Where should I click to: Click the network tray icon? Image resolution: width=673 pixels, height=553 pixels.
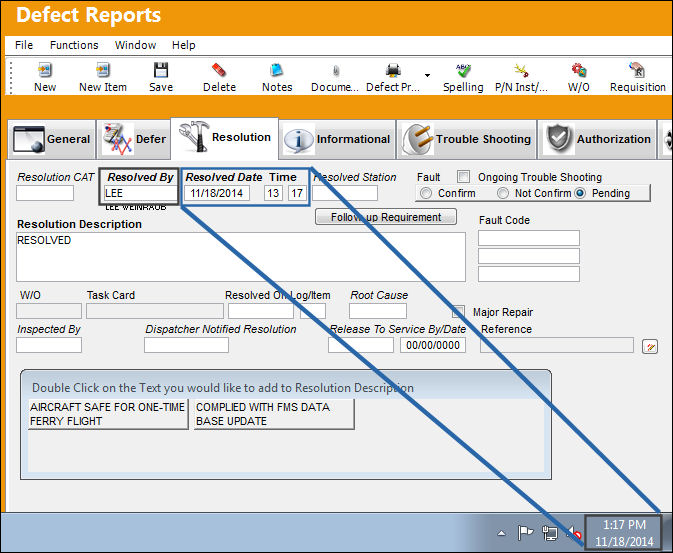pos(549,533)
